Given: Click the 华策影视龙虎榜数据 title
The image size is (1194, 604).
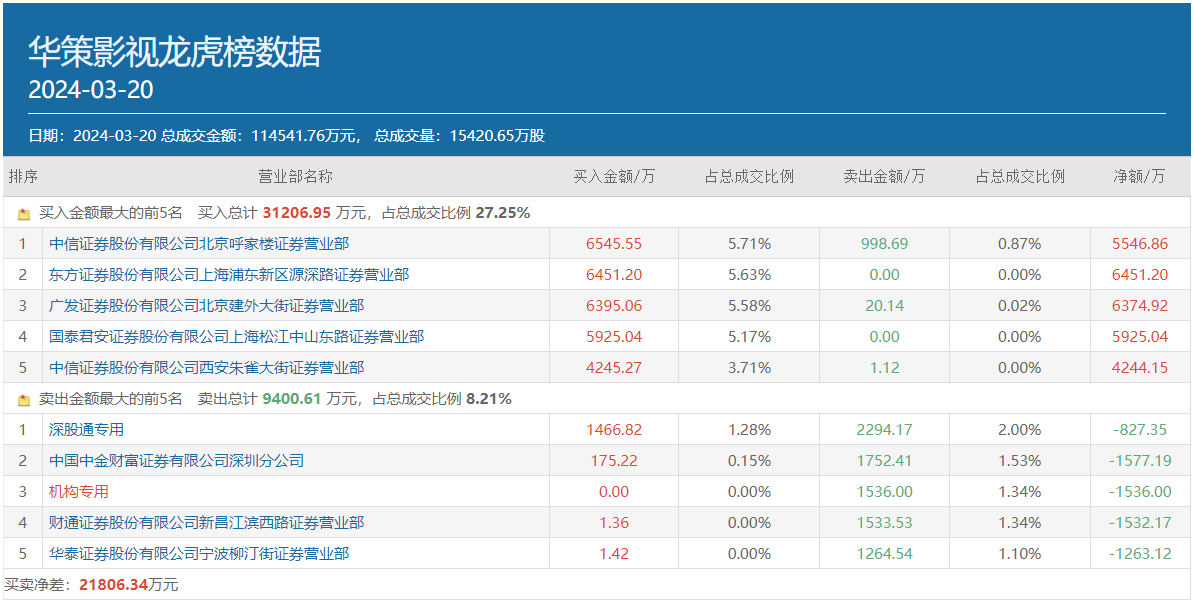Looking at the screenshot, I should 174,52.
